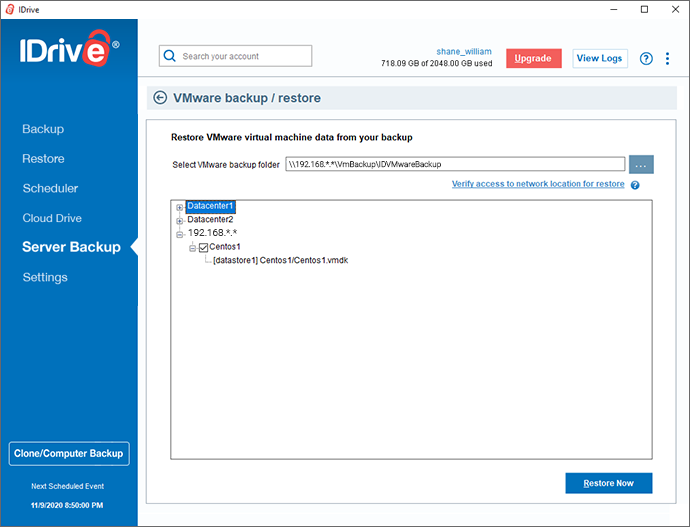
Task: Click the Search your account field
Action: pos(235,56)
